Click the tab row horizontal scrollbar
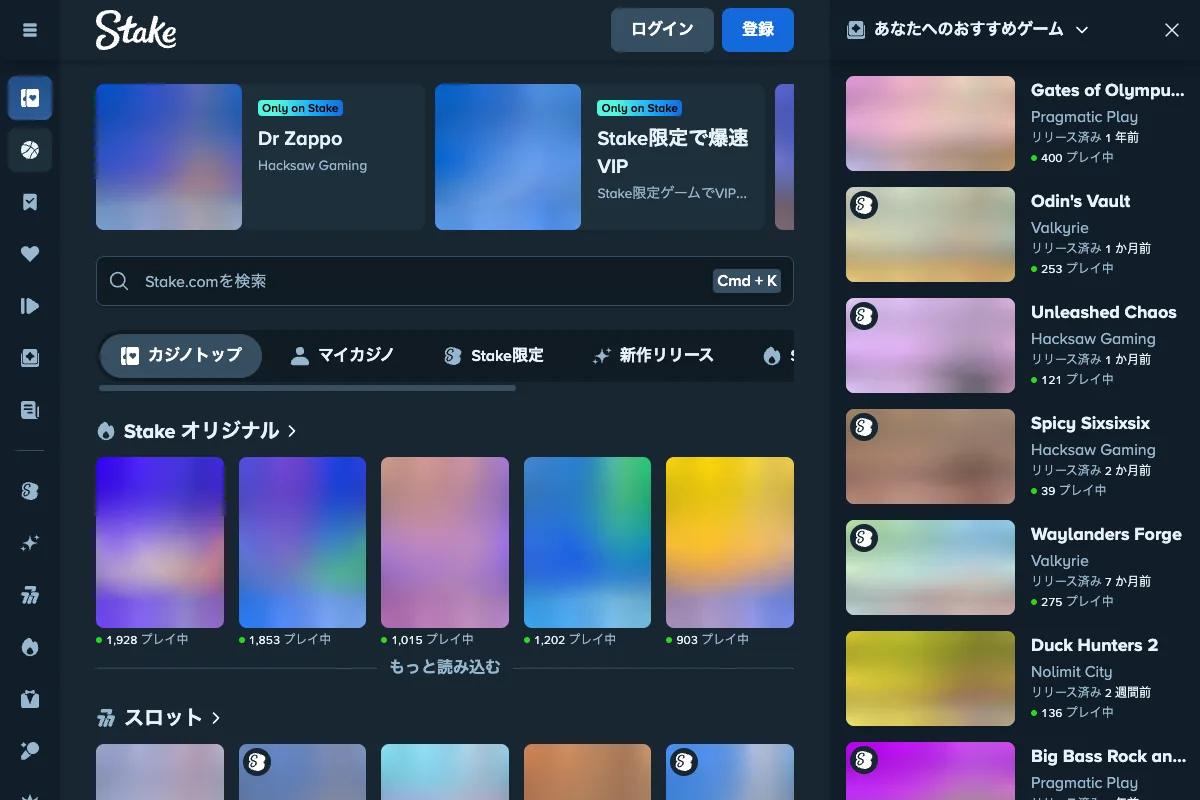 308,388
